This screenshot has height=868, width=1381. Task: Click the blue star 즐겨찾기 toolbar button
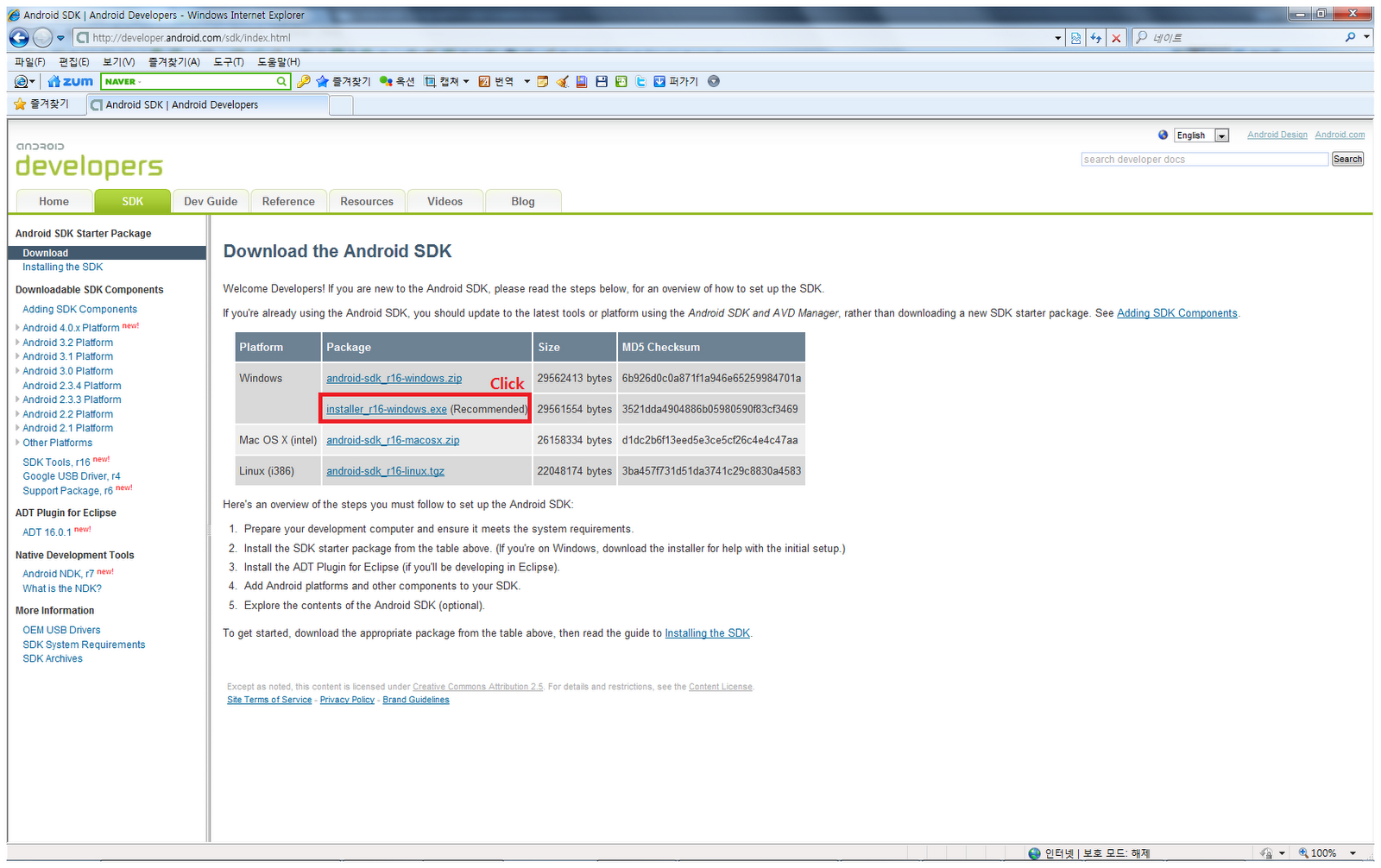pyautogui.click(x=343, y=81)
